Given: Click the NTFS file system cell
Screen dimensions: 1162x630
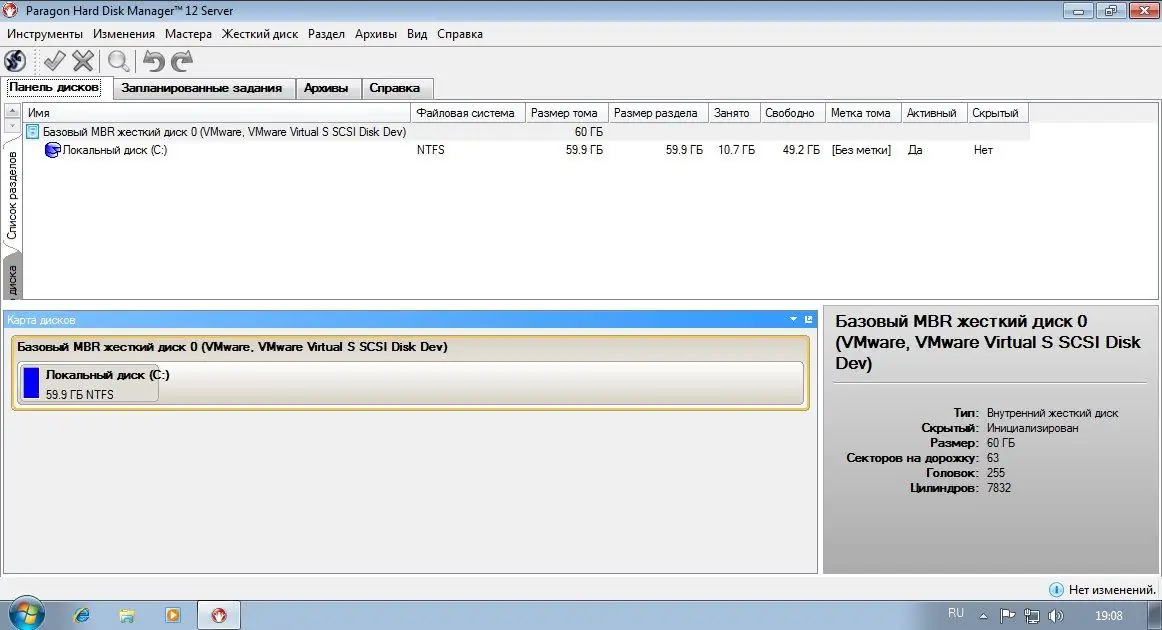Looking at the screenshot, I should (x=431, y=150).
